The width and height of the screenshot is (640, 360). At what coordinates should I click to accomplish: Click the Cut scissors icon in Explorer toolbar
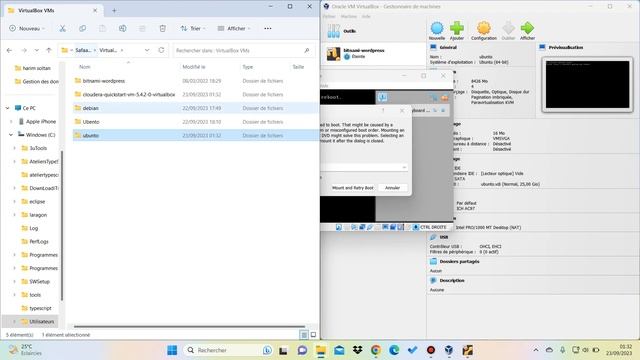click(x=62, y=28)
